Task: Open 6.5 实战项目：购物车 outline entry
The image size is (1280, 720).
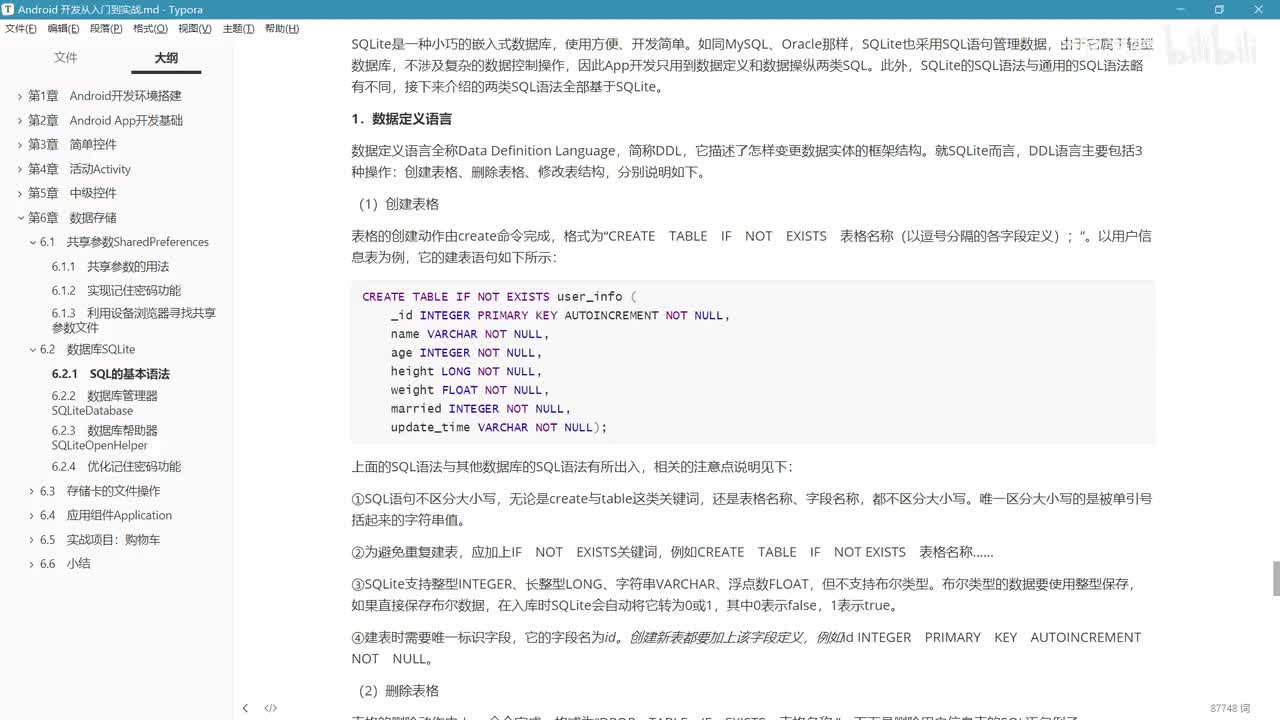Action: coord(100,540)
